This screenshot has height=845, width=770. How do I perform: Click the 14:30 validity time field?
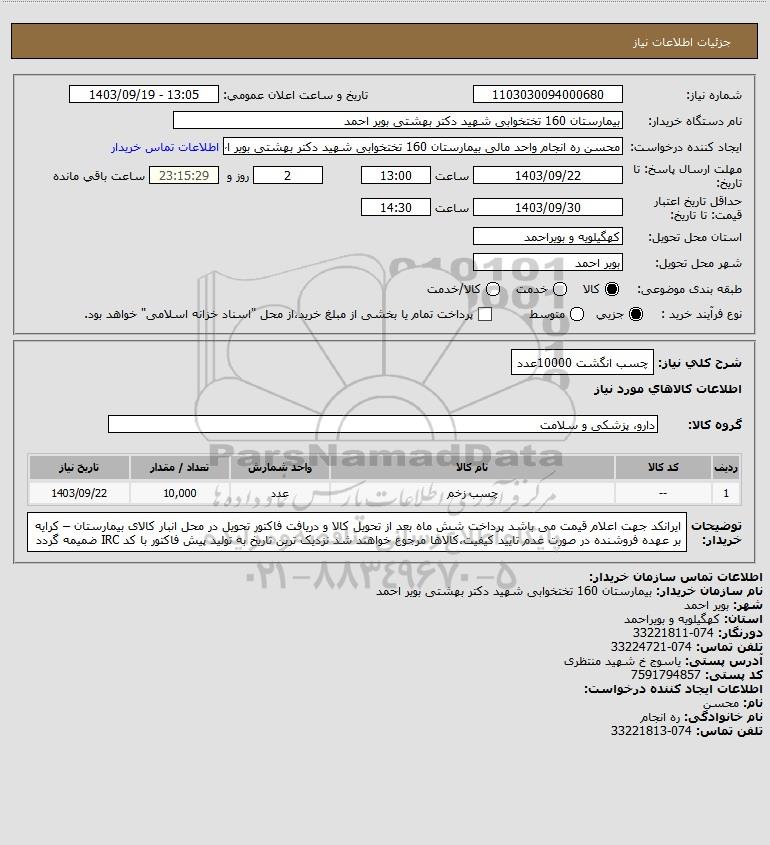[396, 207]
